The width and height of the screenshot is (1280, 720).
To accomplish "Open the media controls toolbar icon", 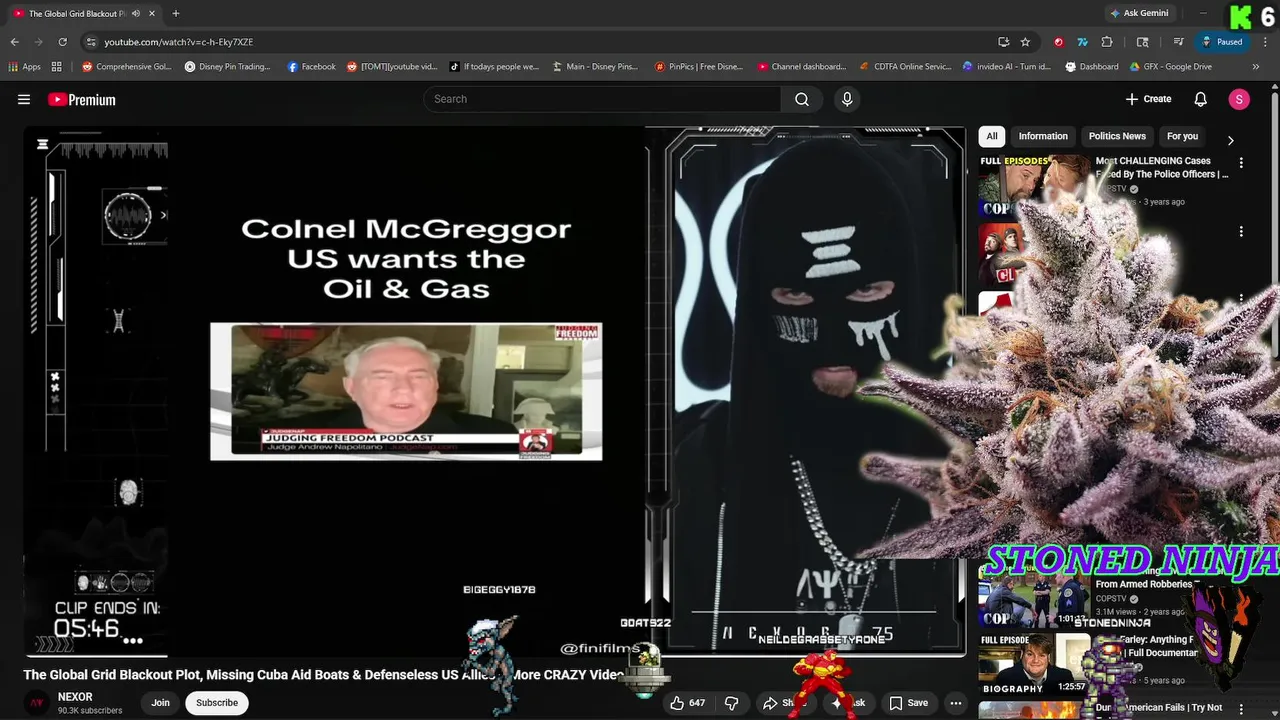I will click(x=1179, y=42).
